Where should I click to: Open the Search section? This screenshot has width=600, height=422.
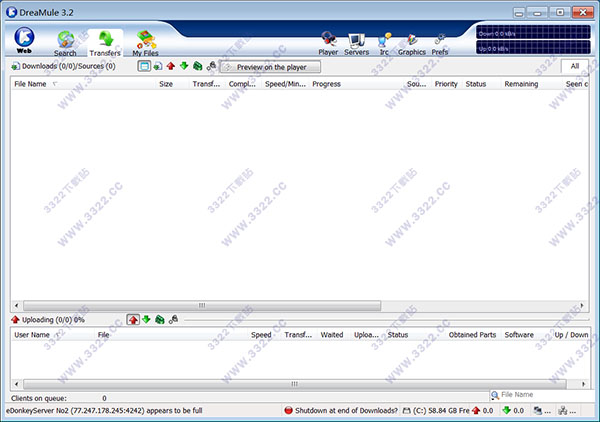coord(65,43)
